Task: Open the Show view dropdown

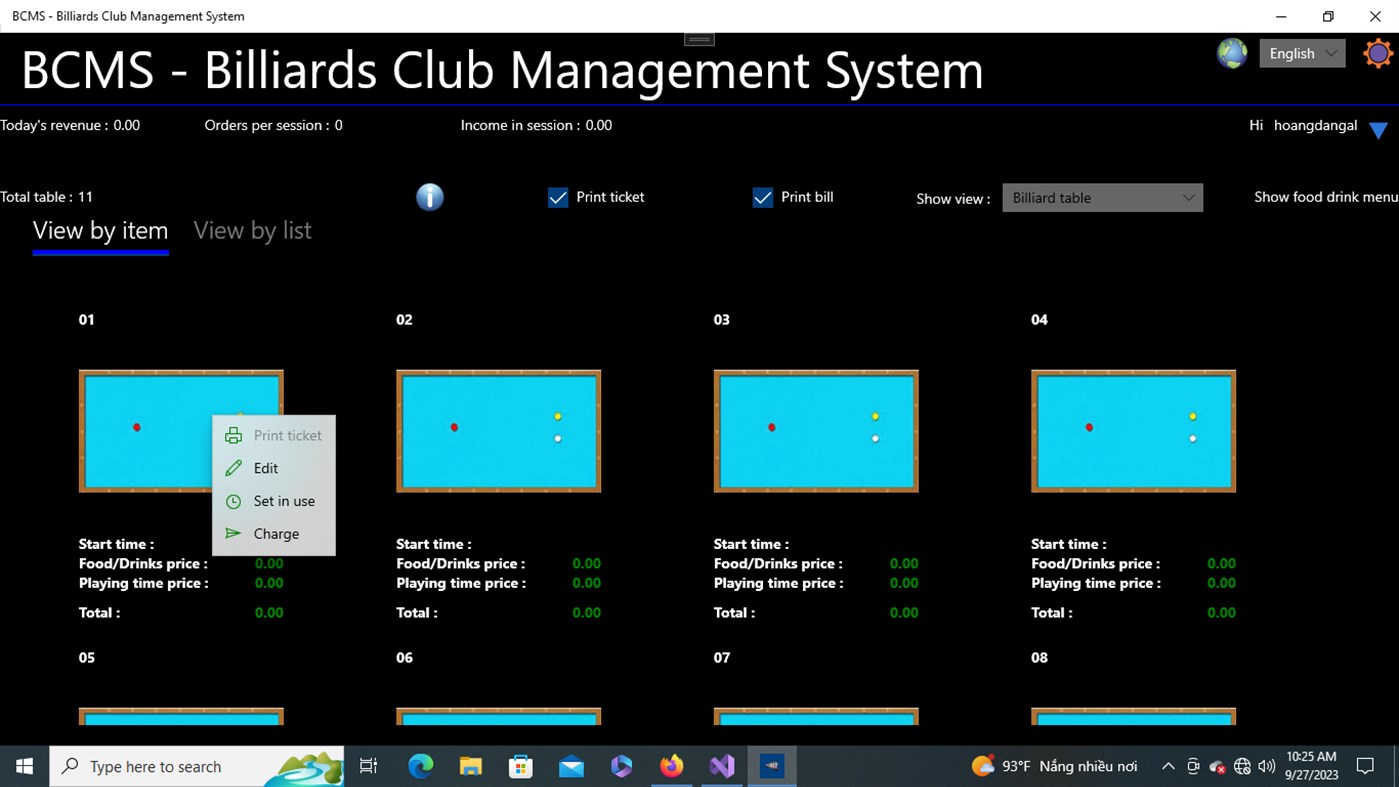Action: pyautogui.click(x=1102, y=197)
